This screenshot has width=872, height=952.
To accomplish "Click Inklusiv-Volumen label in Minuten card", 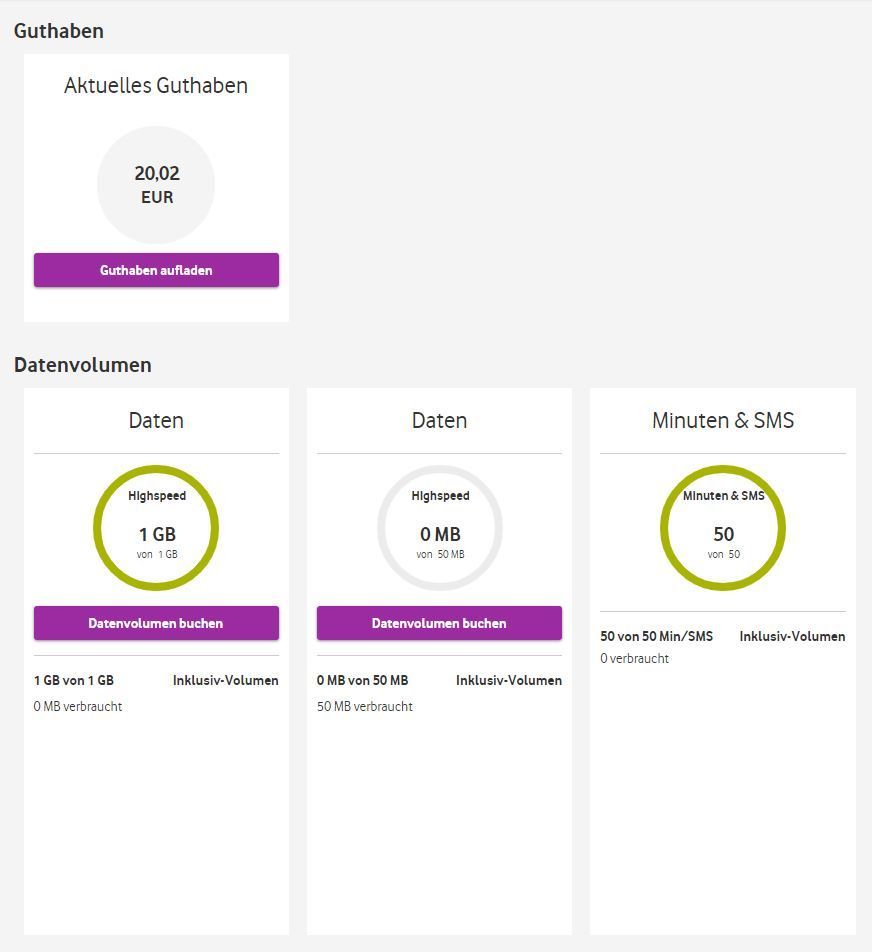I will click(x=792, y=636).
